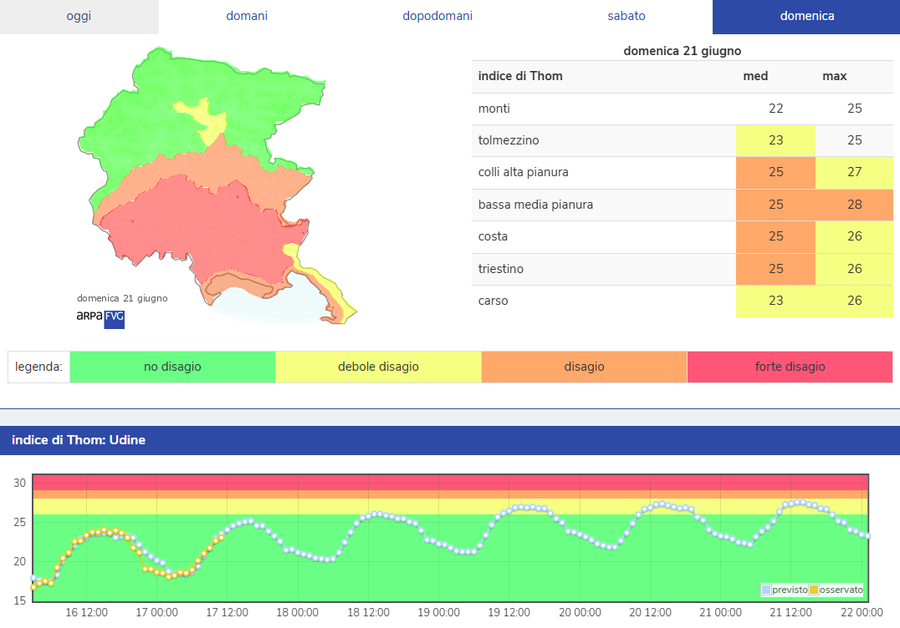Viewport: 900px width, 628px height.
Task: Select the 'tolmezzino' row label
Action: [x=509, y=140]
